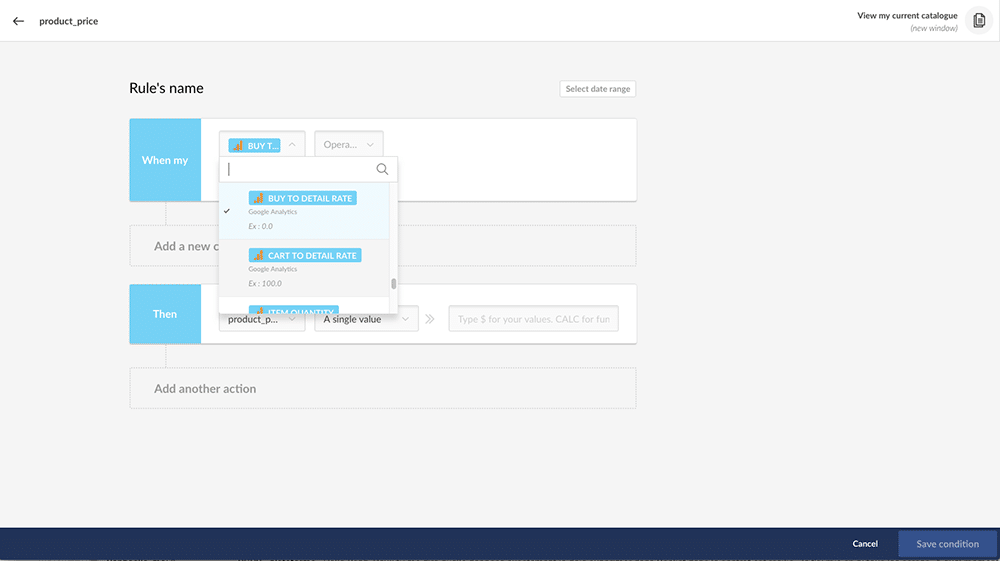The height and width of the screenshot is (561, 1000).
Task: Click the checkmark beside BUY TO DETAIL RATE
Action: pyautogui.click(x=227, y=211)
